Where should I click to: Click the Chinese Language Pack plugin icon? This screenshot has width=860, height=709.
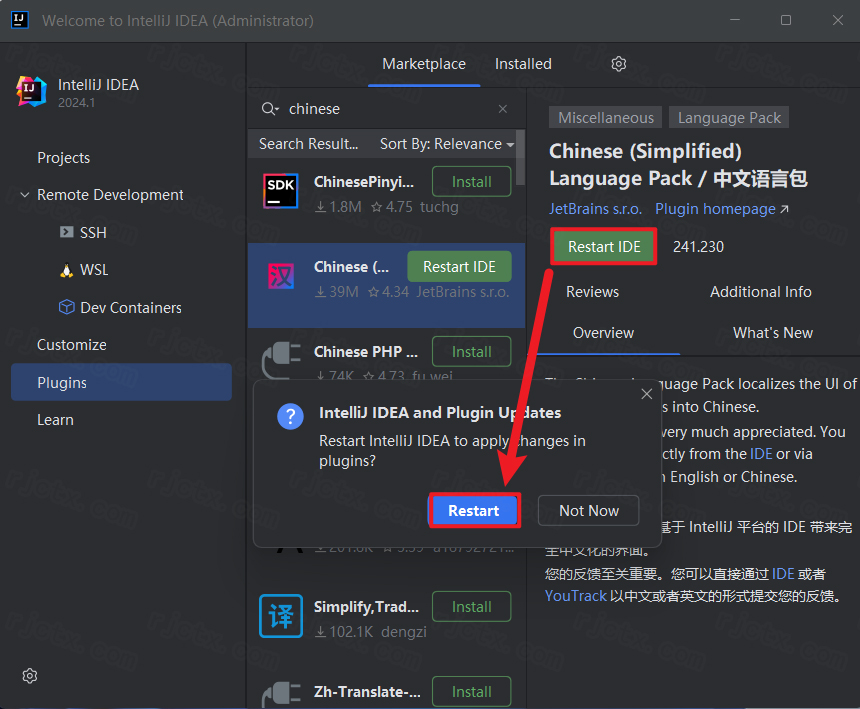click(x=281, y=275)
